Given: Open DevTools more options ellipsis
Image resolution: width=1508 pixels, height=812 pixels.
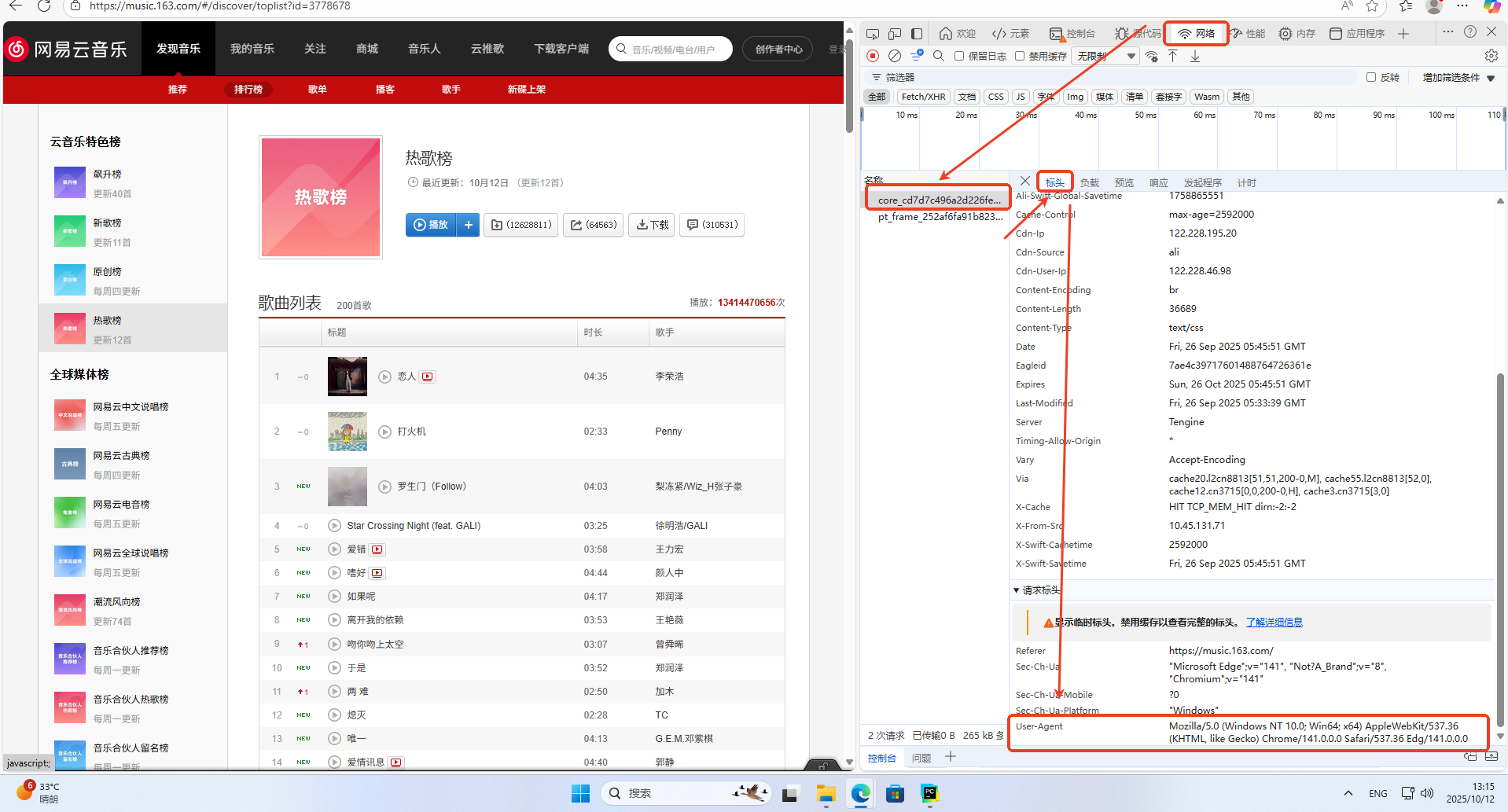Looking at the screenshot, I should [1448, 31].
